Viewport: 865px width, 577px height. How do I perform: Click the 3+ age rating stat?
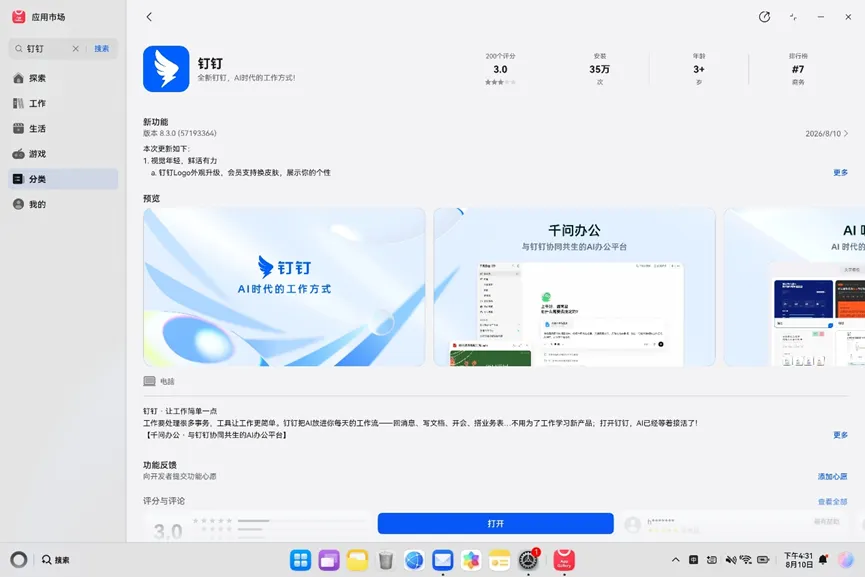coord(699,69)
